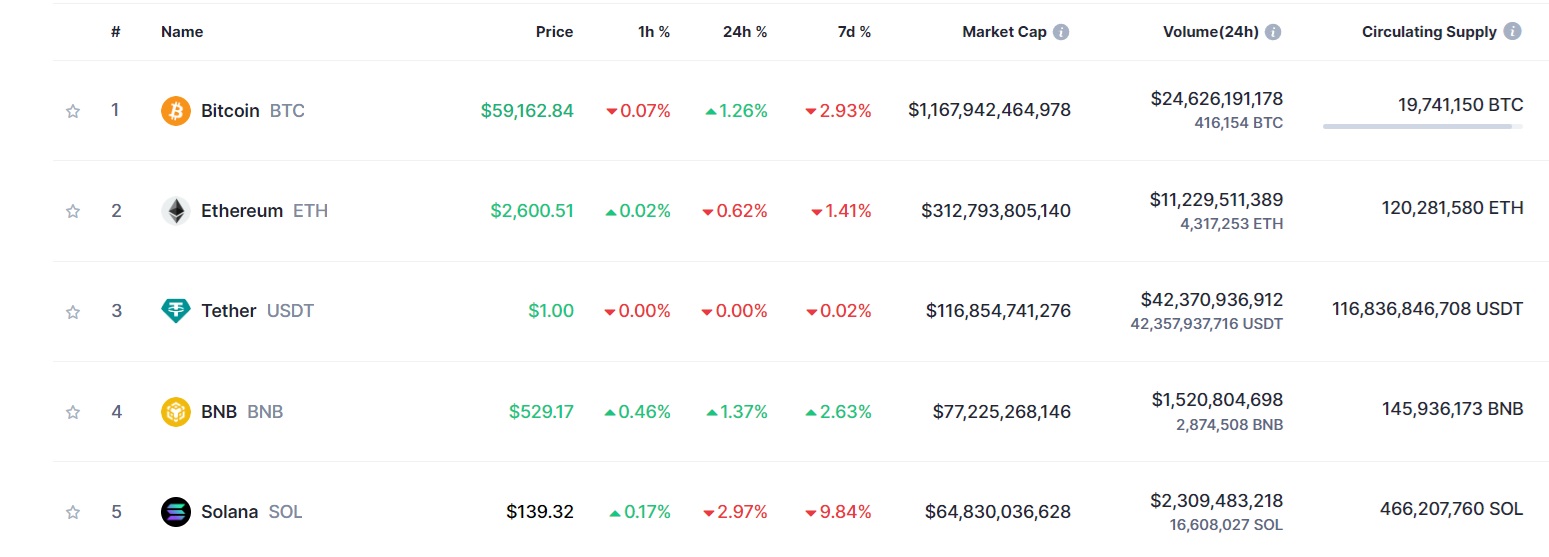Open Bitcoin's 24h volume of $24,626,191,178
Image resolution: width=1549 pixels, height=557 pixels.
(x=1216, y=99)
